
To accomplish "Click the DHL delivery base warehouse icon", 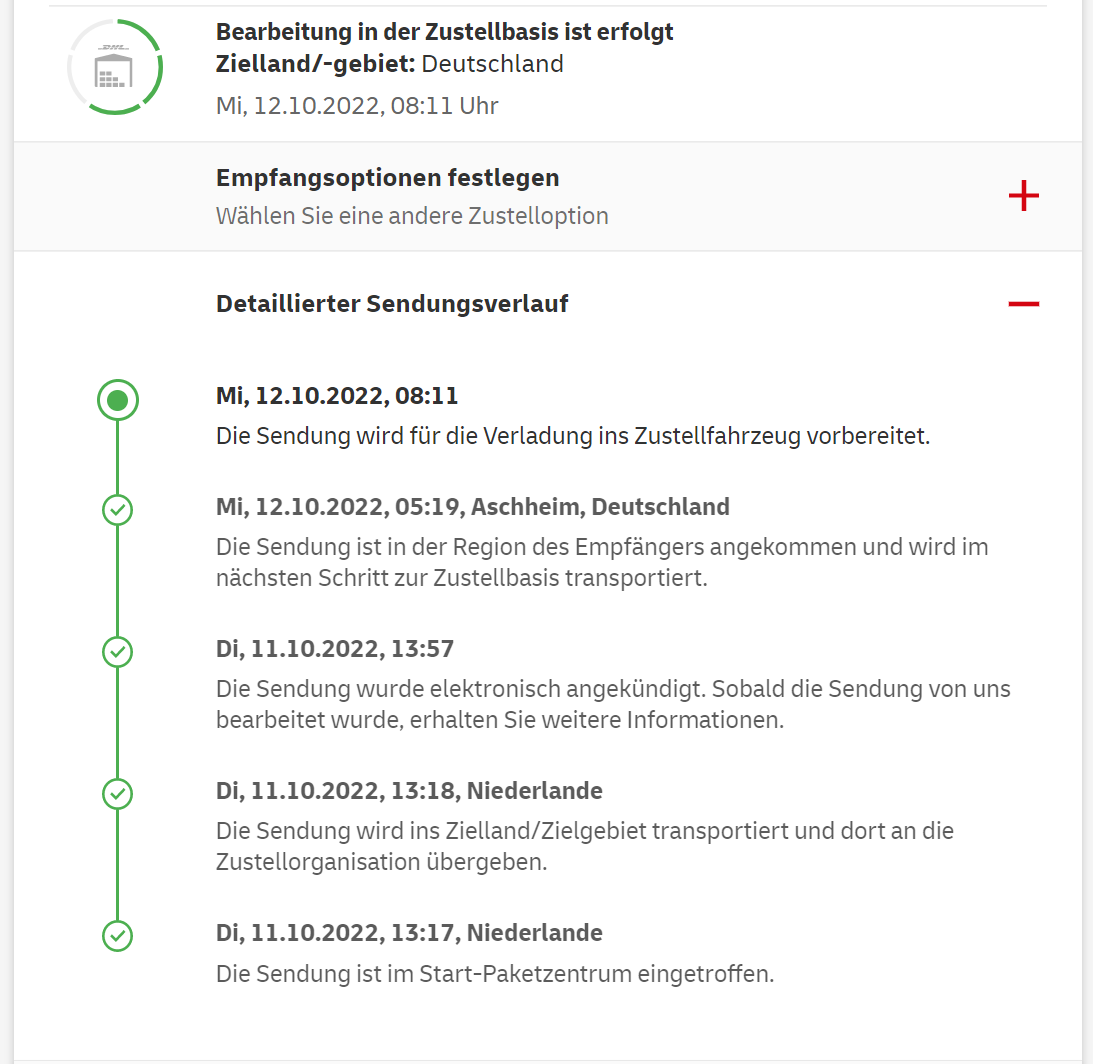I will click(x=114, y=67).
